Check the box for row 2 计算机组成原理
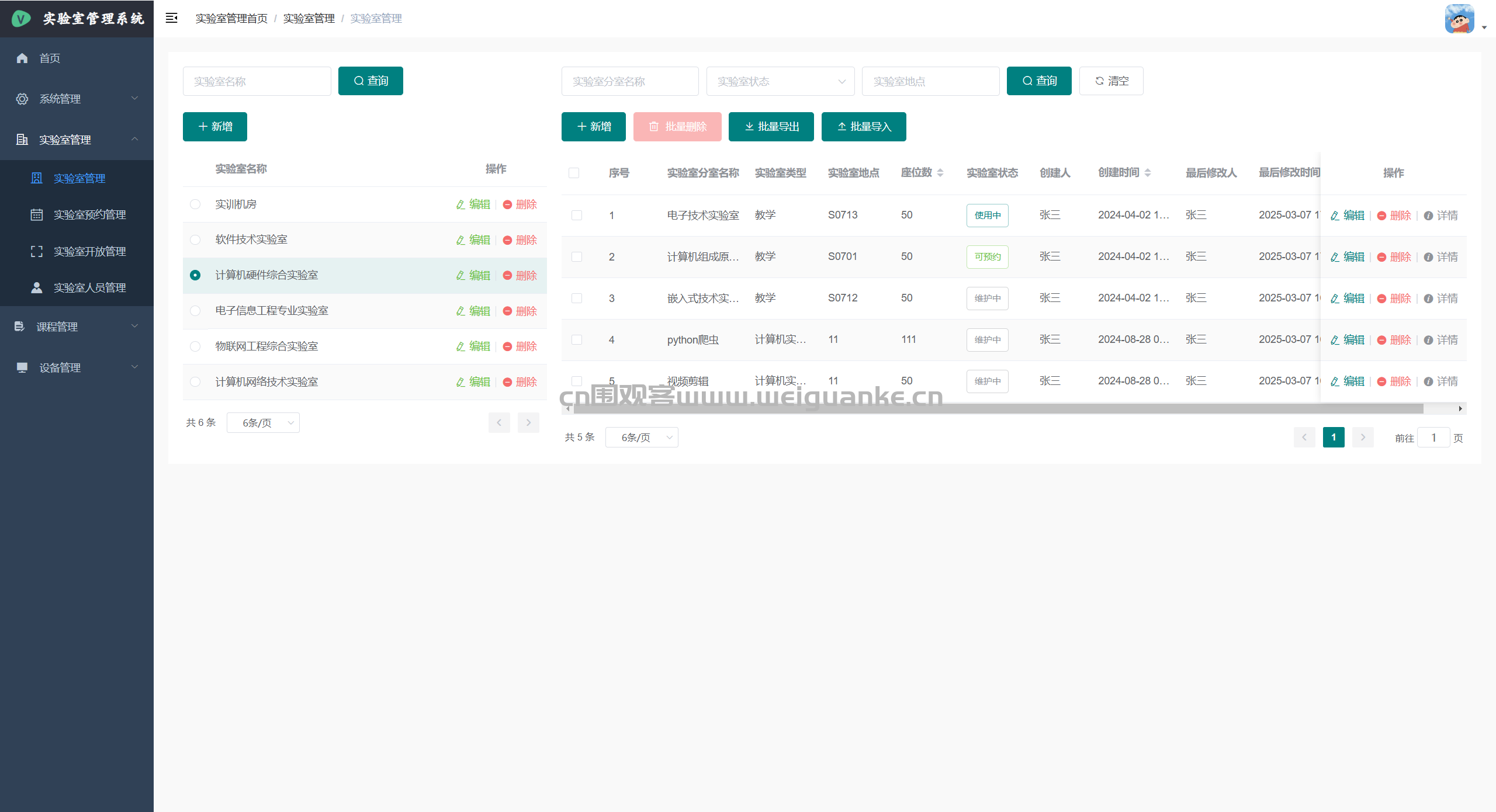The height and width of the screenshot is (812, 1496). click(x=577, y=257)
